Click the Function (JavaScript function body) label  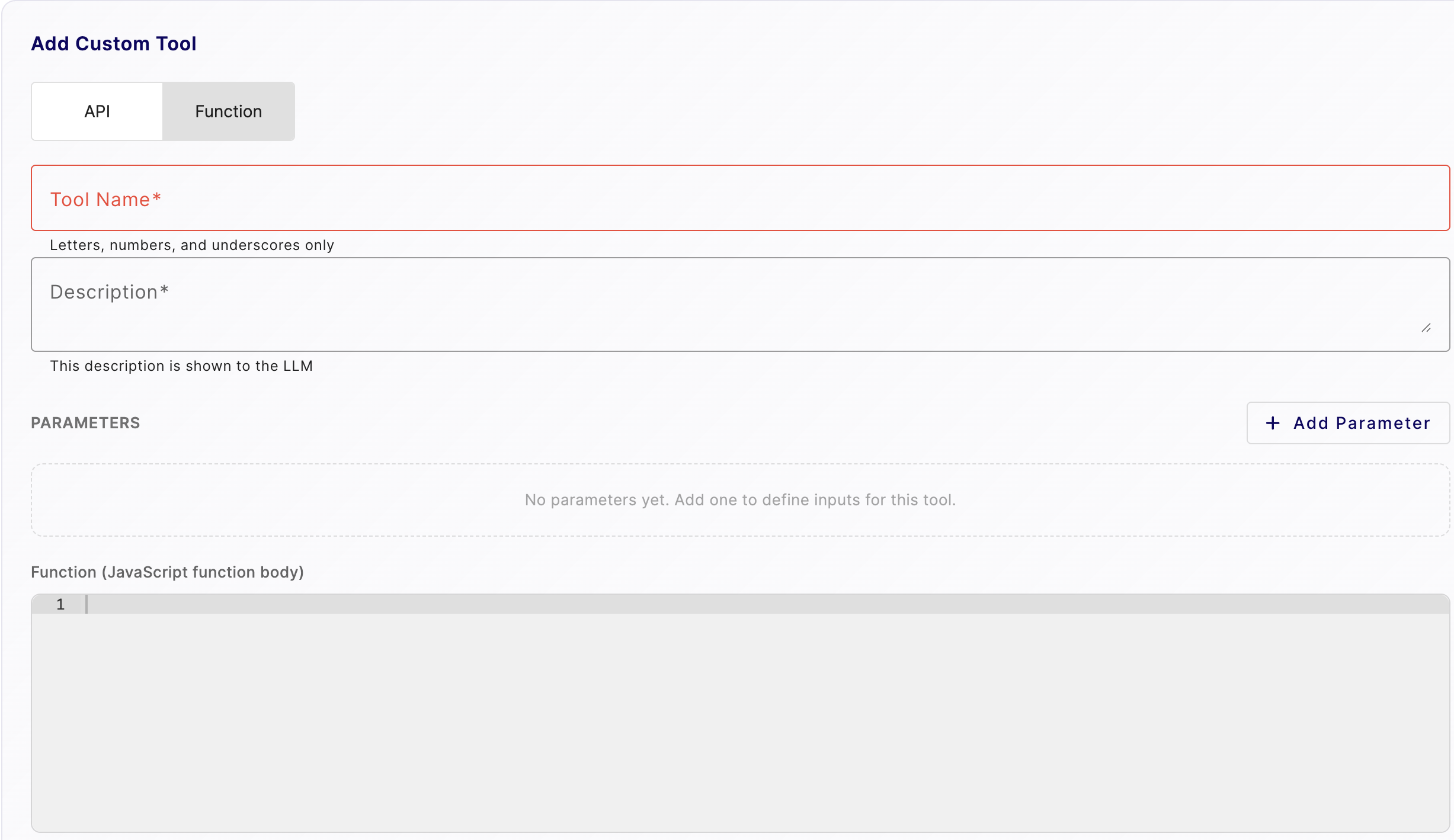click(167, 572)
